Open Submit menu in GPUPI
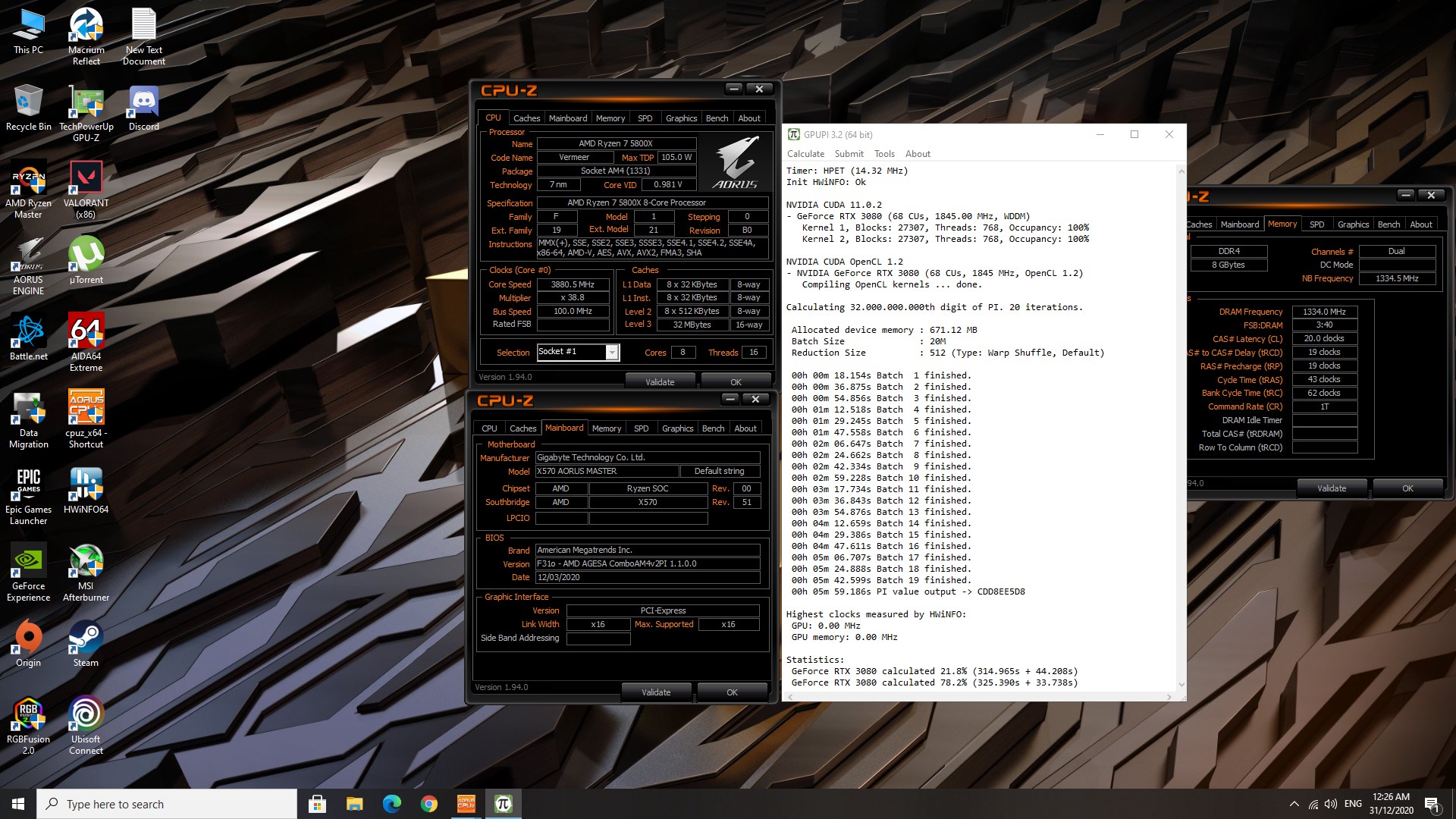 click(x=849, y=154)
